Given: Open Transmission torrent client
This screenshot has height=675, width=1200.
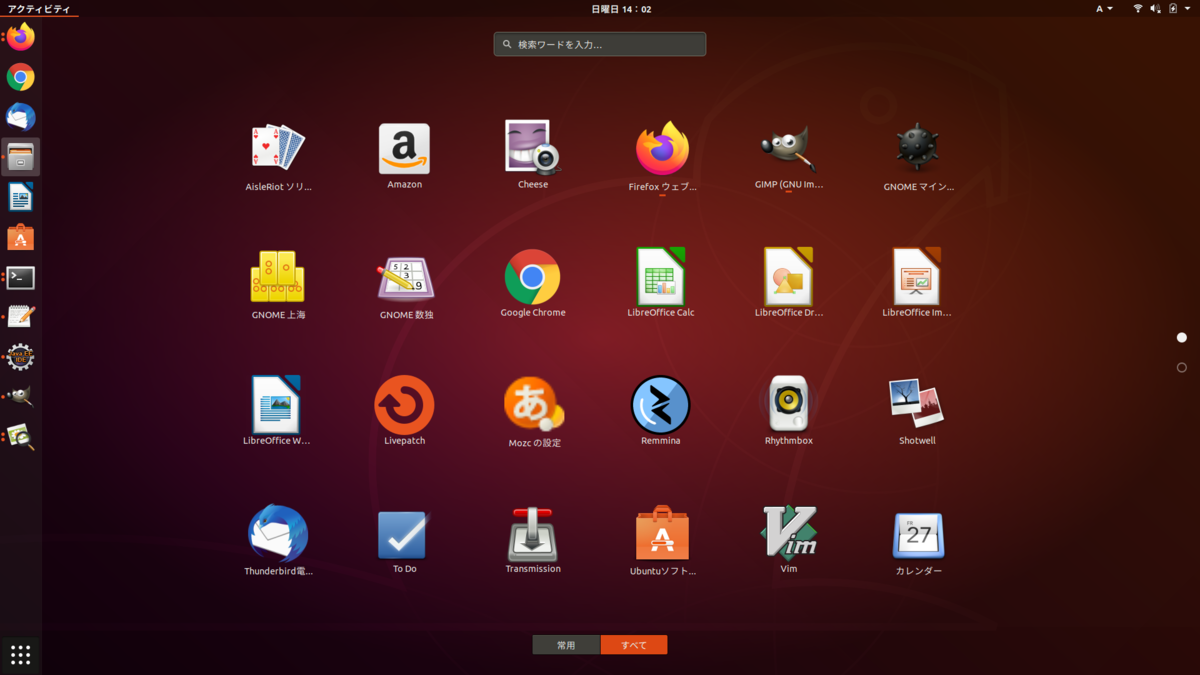Looking at the screenshot, I should point(532,534).
